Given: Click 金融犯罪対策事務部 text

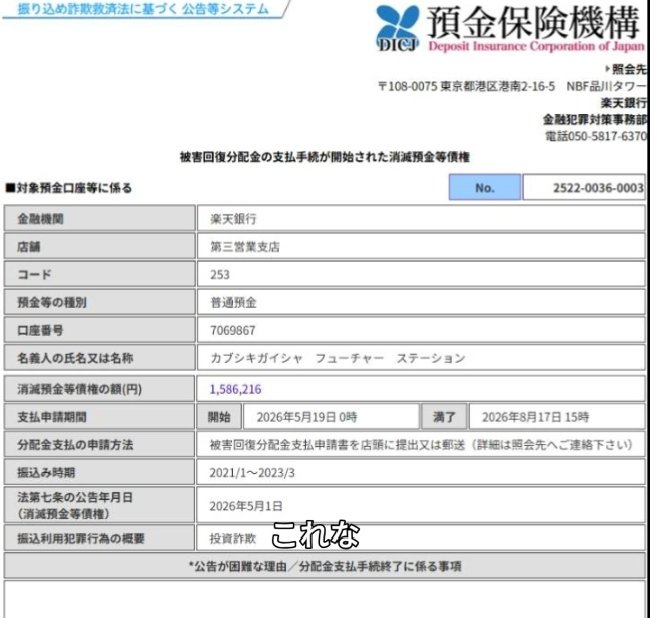Looking at the screenshot, I should click(x=594, y=119).
